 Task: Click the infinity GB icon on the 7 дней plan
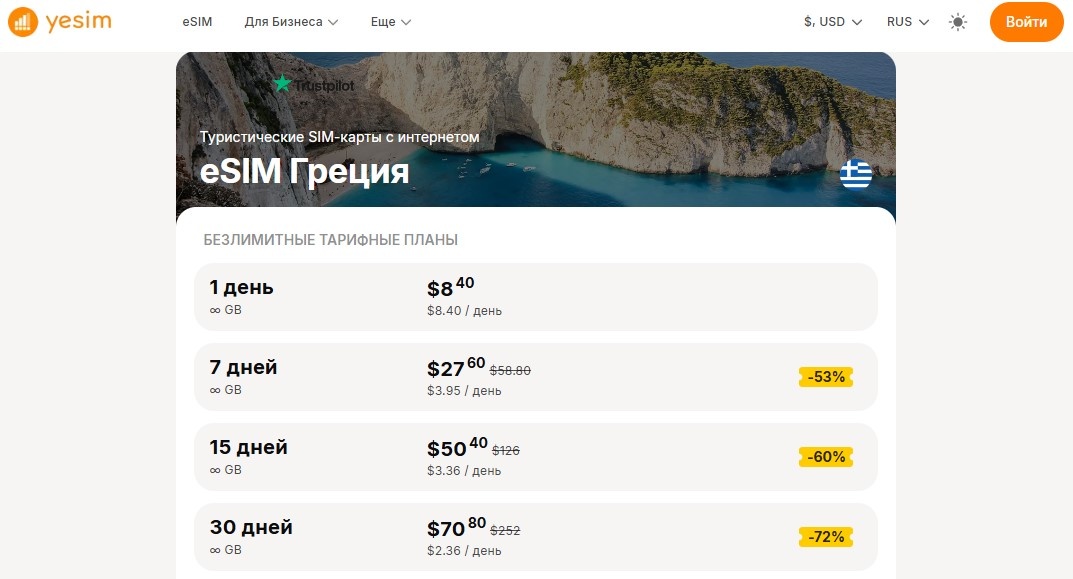click(216, 390)
